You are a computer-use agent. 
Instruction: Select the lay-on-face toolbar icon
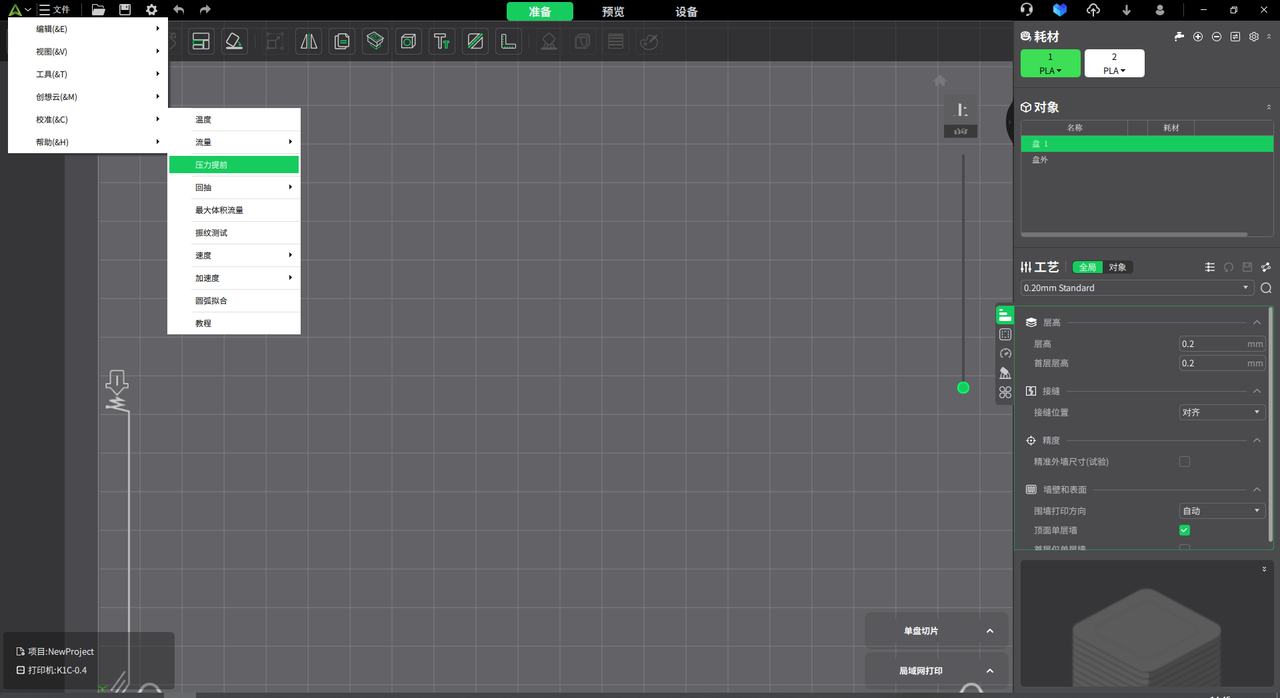point(234,42)
